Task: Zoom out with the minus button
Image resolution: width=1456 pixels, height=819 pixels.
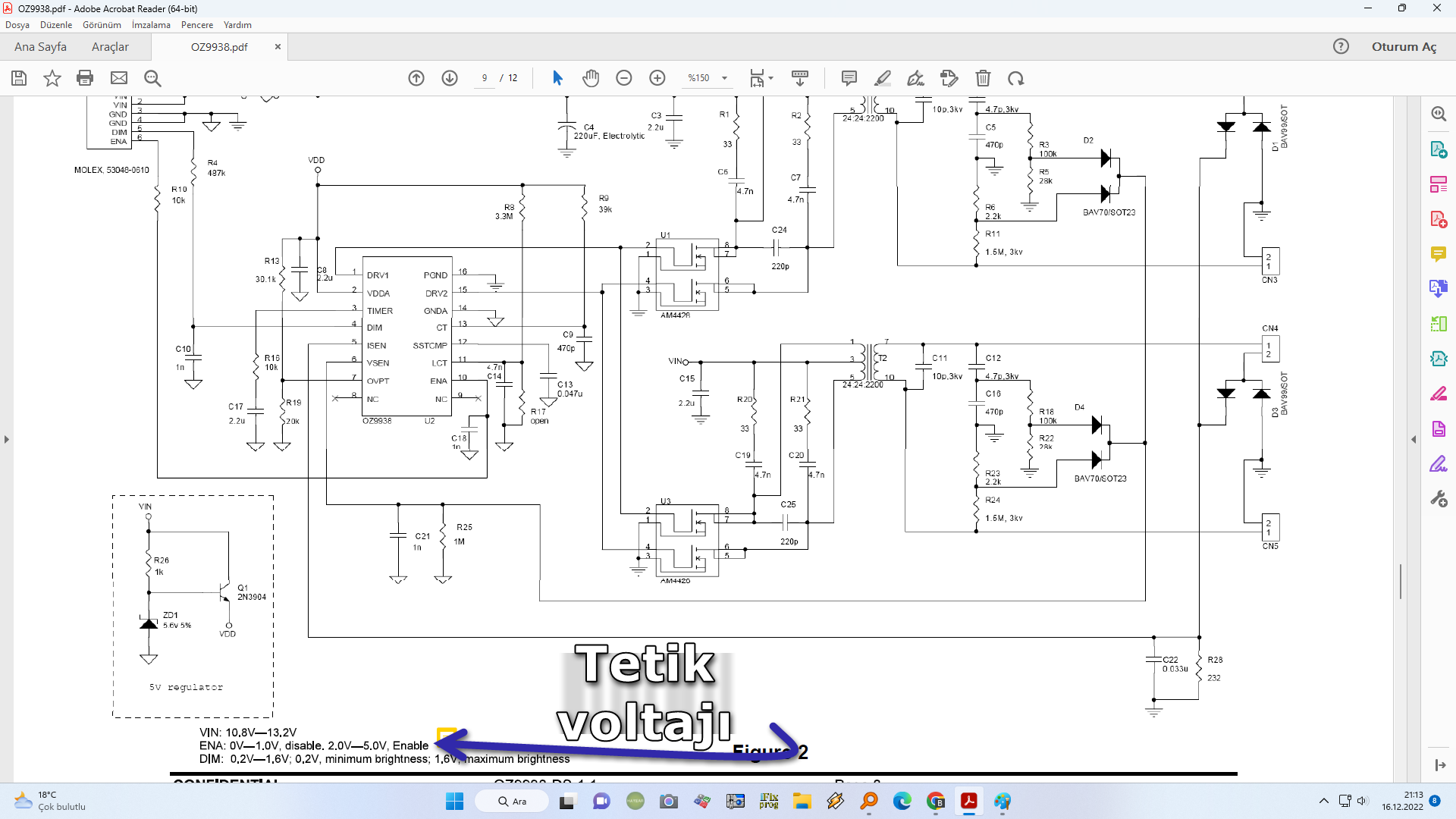Action: click(x=624, y=78)
